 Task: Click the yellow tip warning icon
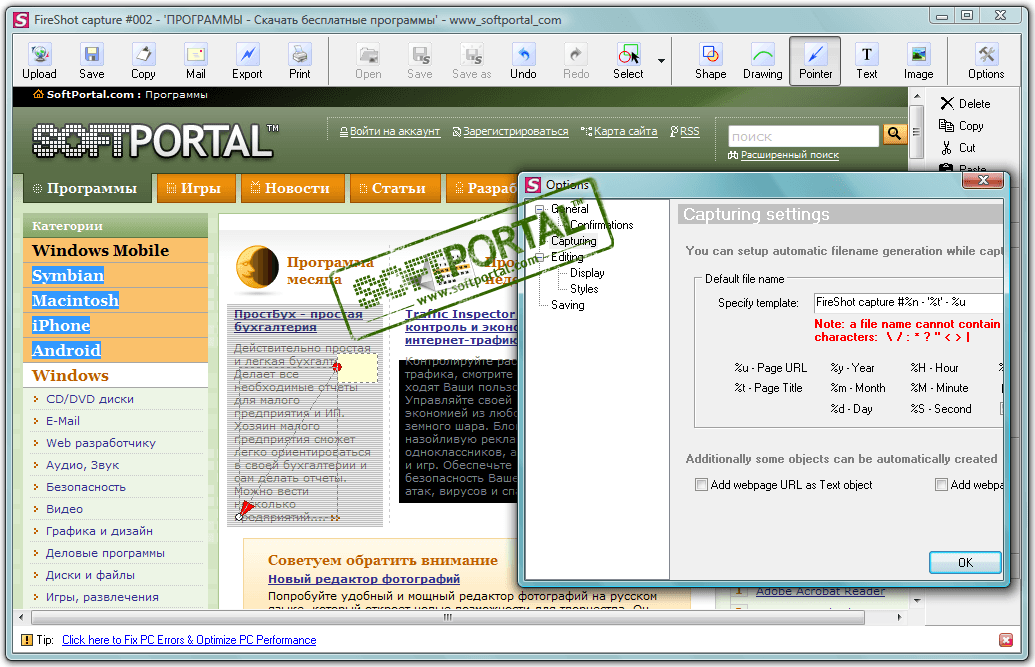[26, 640]
